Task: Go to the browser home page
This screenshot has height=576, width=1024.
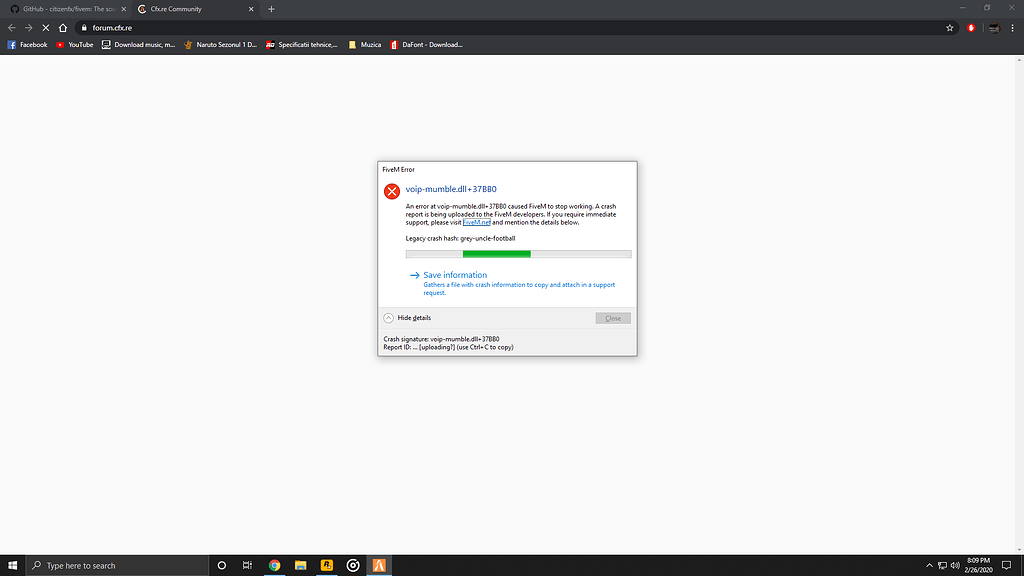Action: (x=63, y=28)
